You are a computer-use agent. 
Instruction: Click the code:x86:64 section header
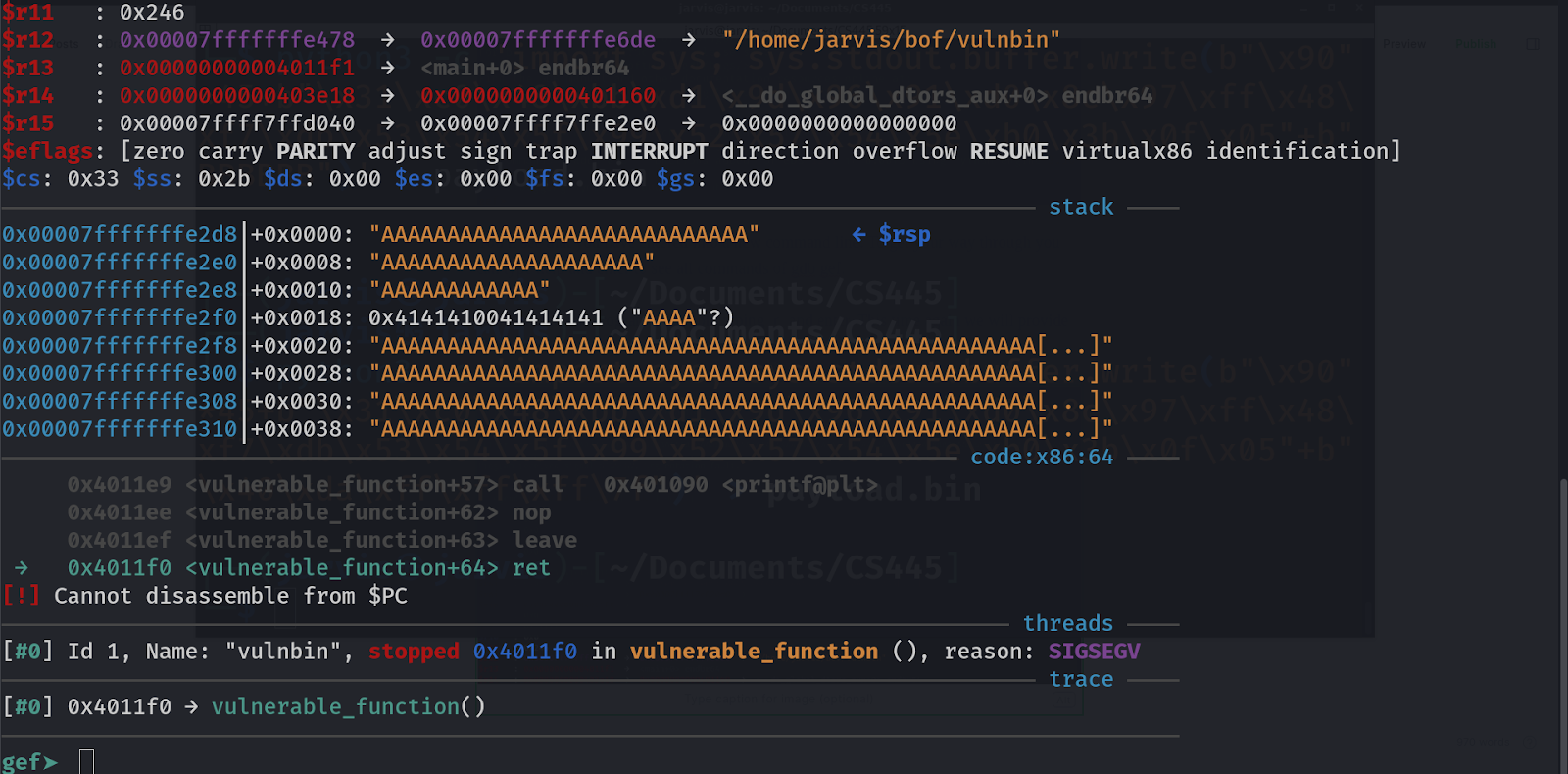(x=1042, y=458)
